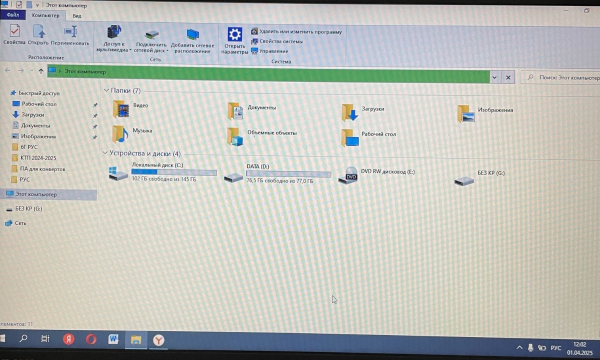Show hidden system tray icons
Image resolution: width=600 pixels, height=360 pixels.
519,348
